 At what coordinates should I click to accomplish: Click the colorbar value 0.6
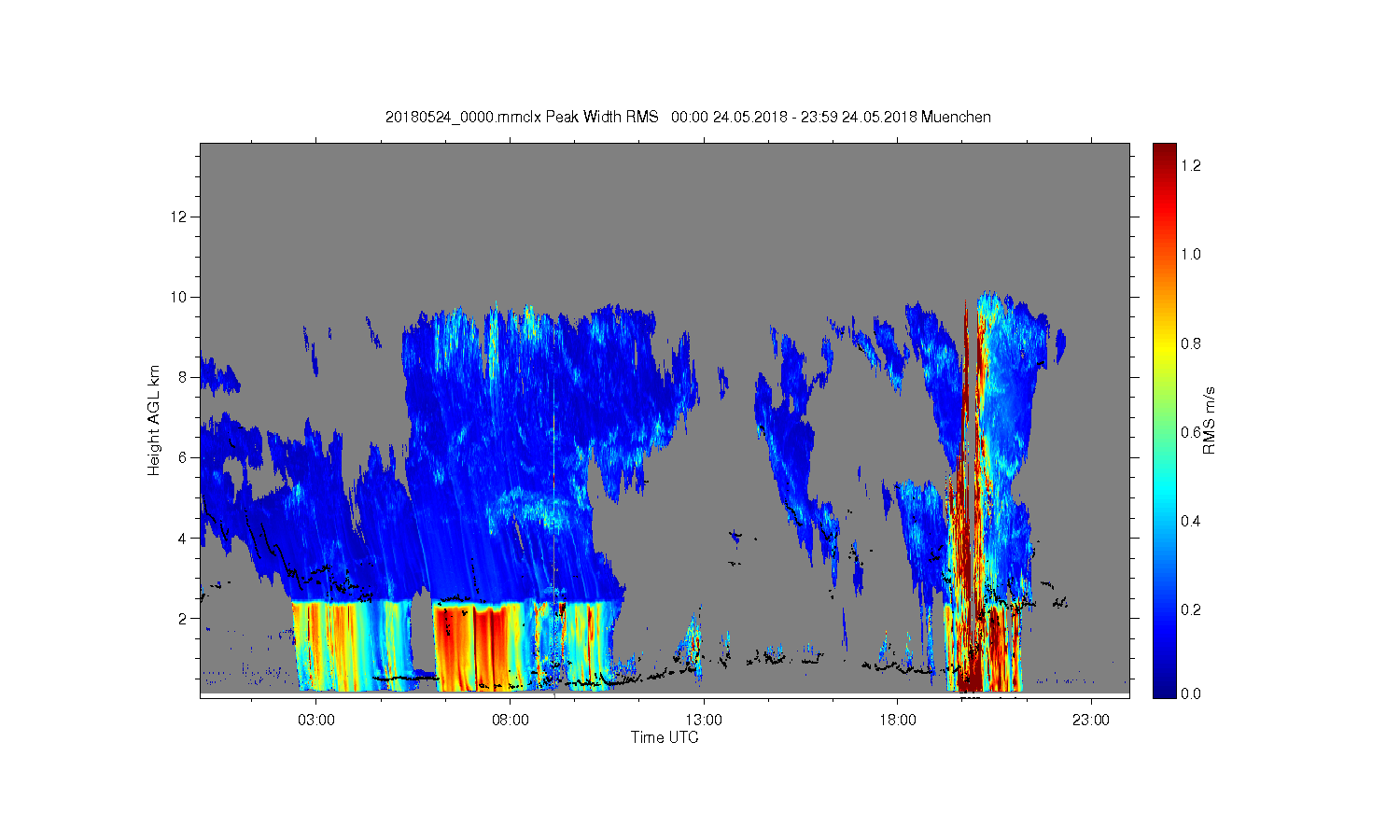(1191, 432)
